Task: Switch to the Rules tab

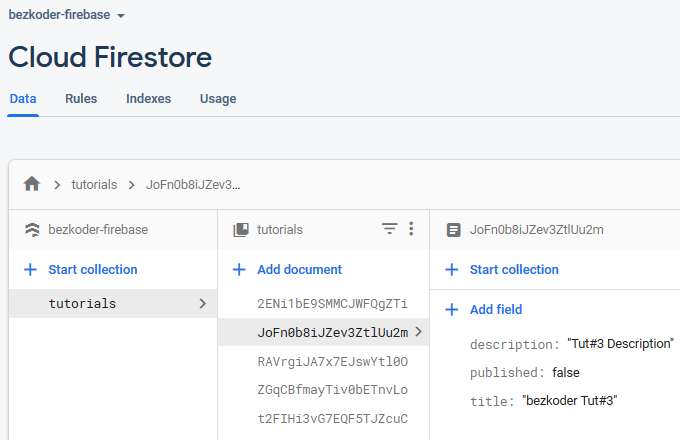Action: (81, 98)
